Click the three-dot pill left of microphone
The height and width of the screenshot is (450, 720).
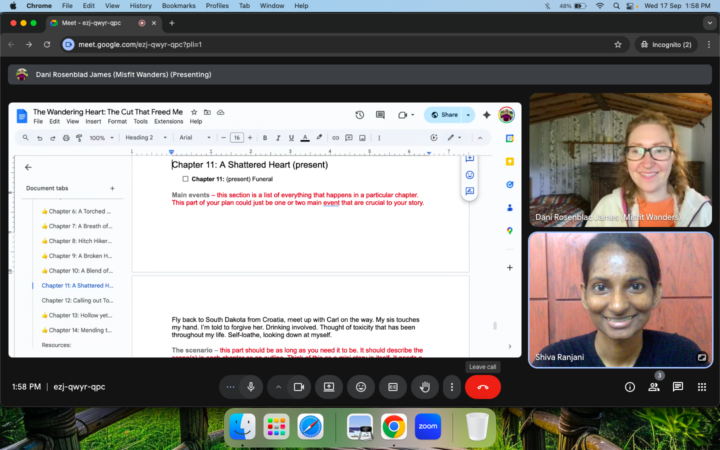point(231,387)
